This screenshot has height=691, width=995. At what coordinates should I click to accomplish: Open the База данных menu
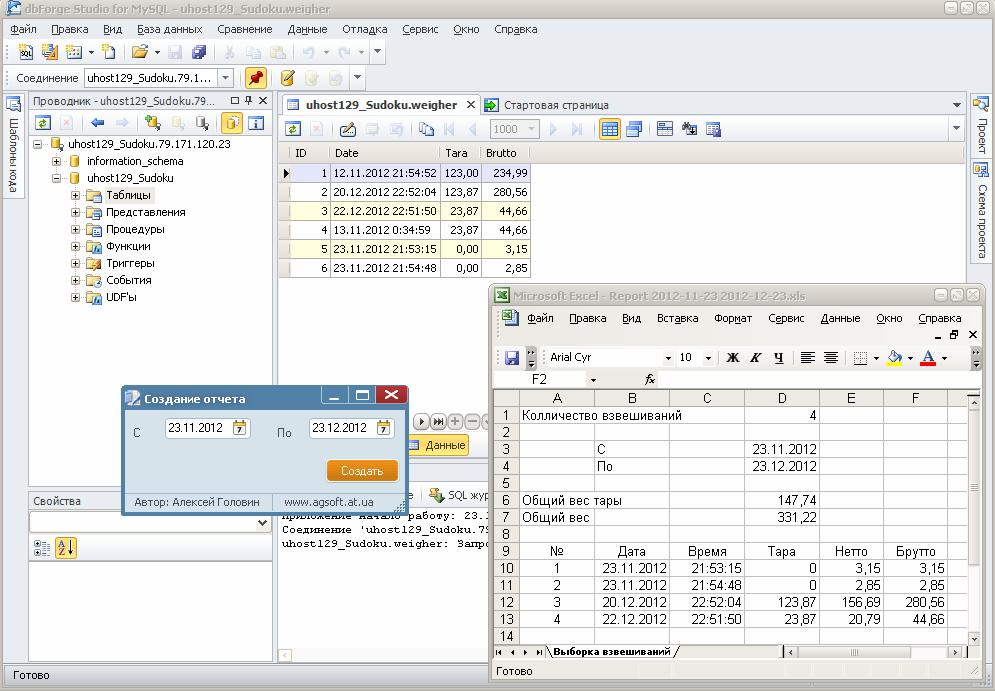pyautogui.click(x=169, y=29)
